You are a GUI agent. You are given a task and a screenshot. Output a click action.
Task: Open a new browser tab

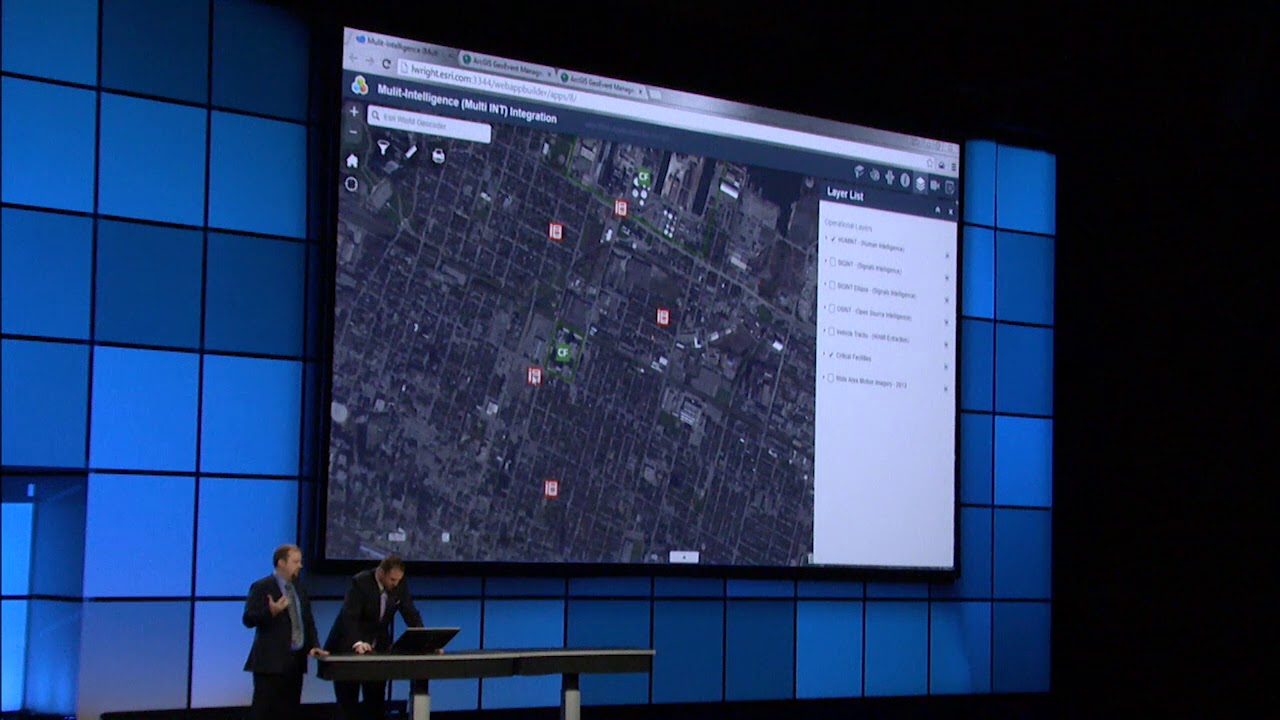click(x=655, y=93)
